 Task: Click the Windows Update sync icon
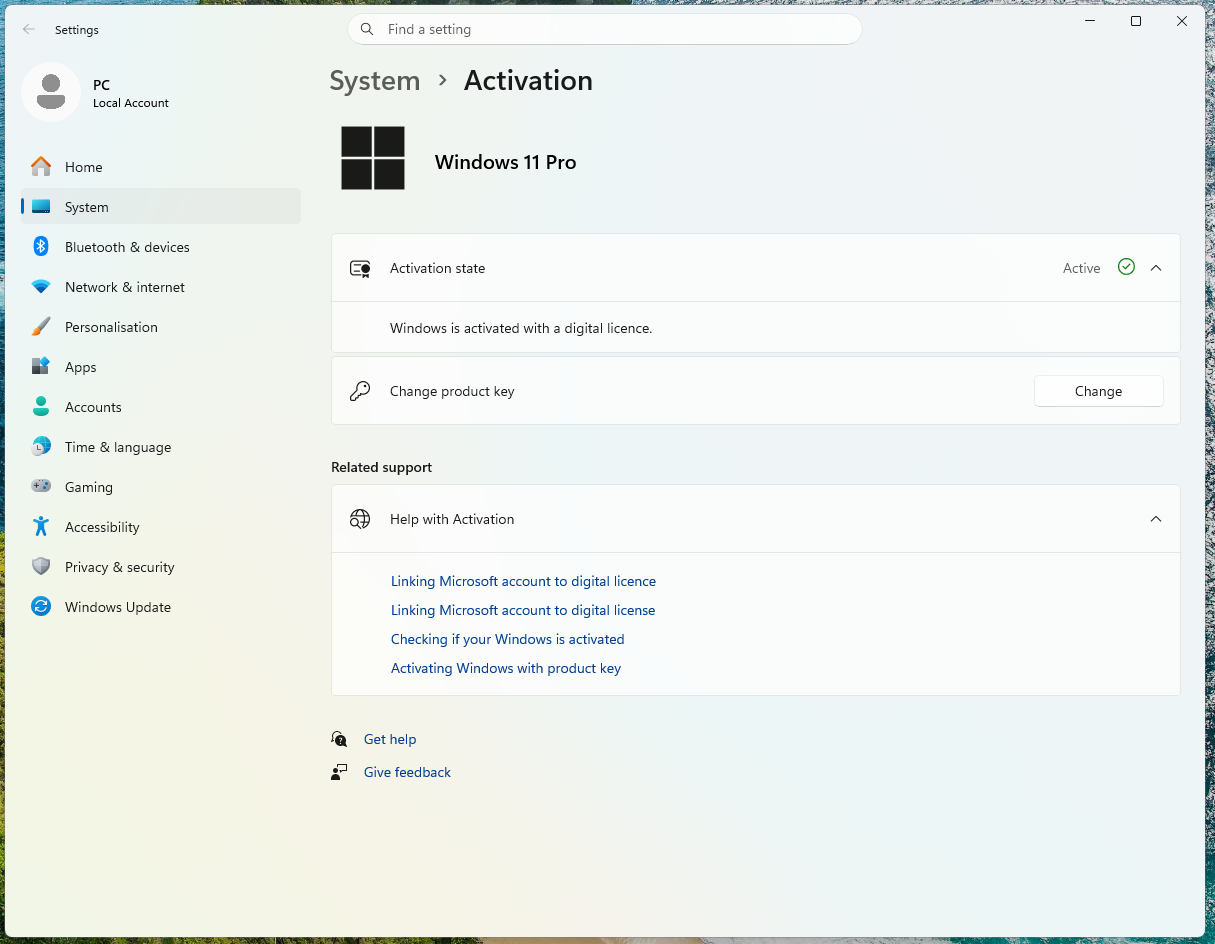(x=41, y=607)
